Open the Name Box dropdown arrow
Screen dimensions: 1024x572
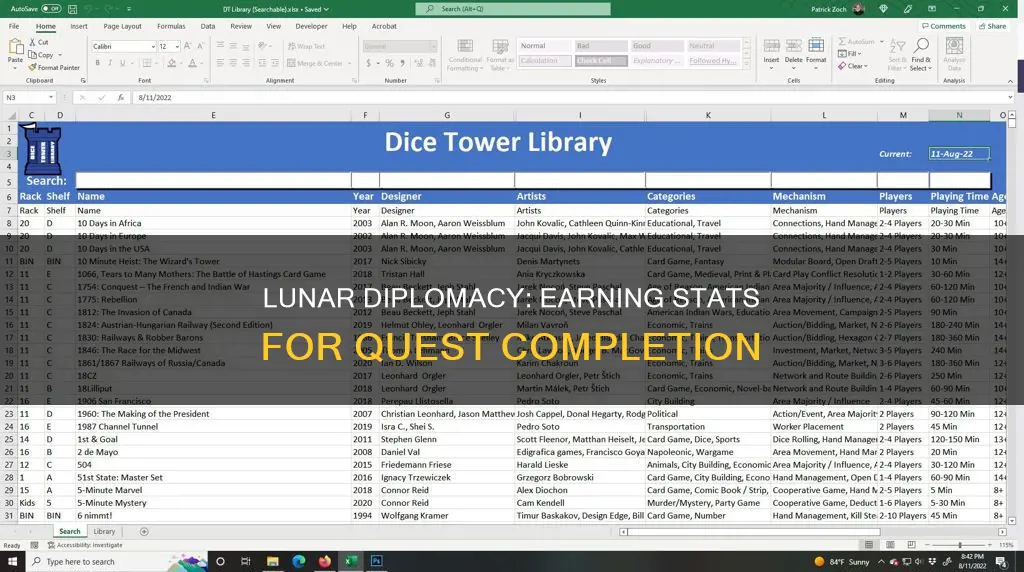pos(51,97)
